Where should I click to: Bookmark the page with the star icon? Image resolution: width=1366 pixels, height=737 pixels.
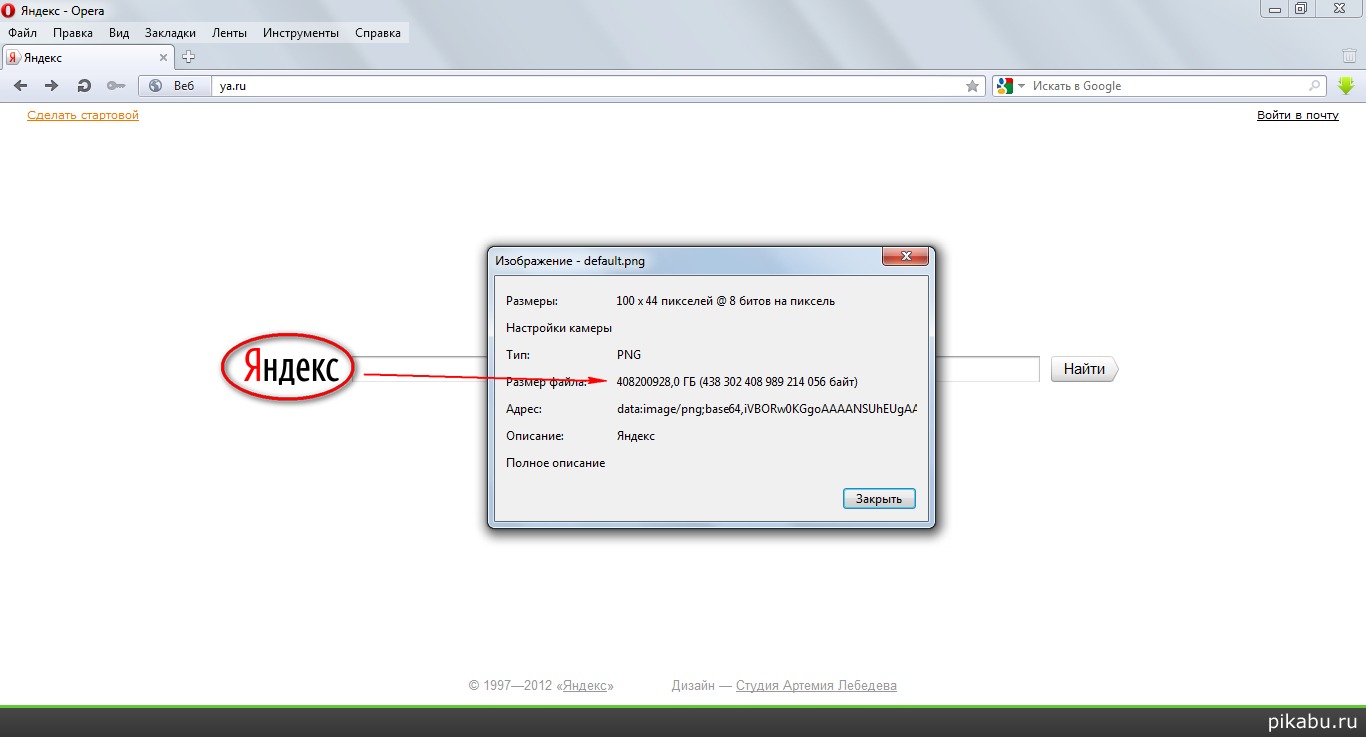click(x=972, y=86)
